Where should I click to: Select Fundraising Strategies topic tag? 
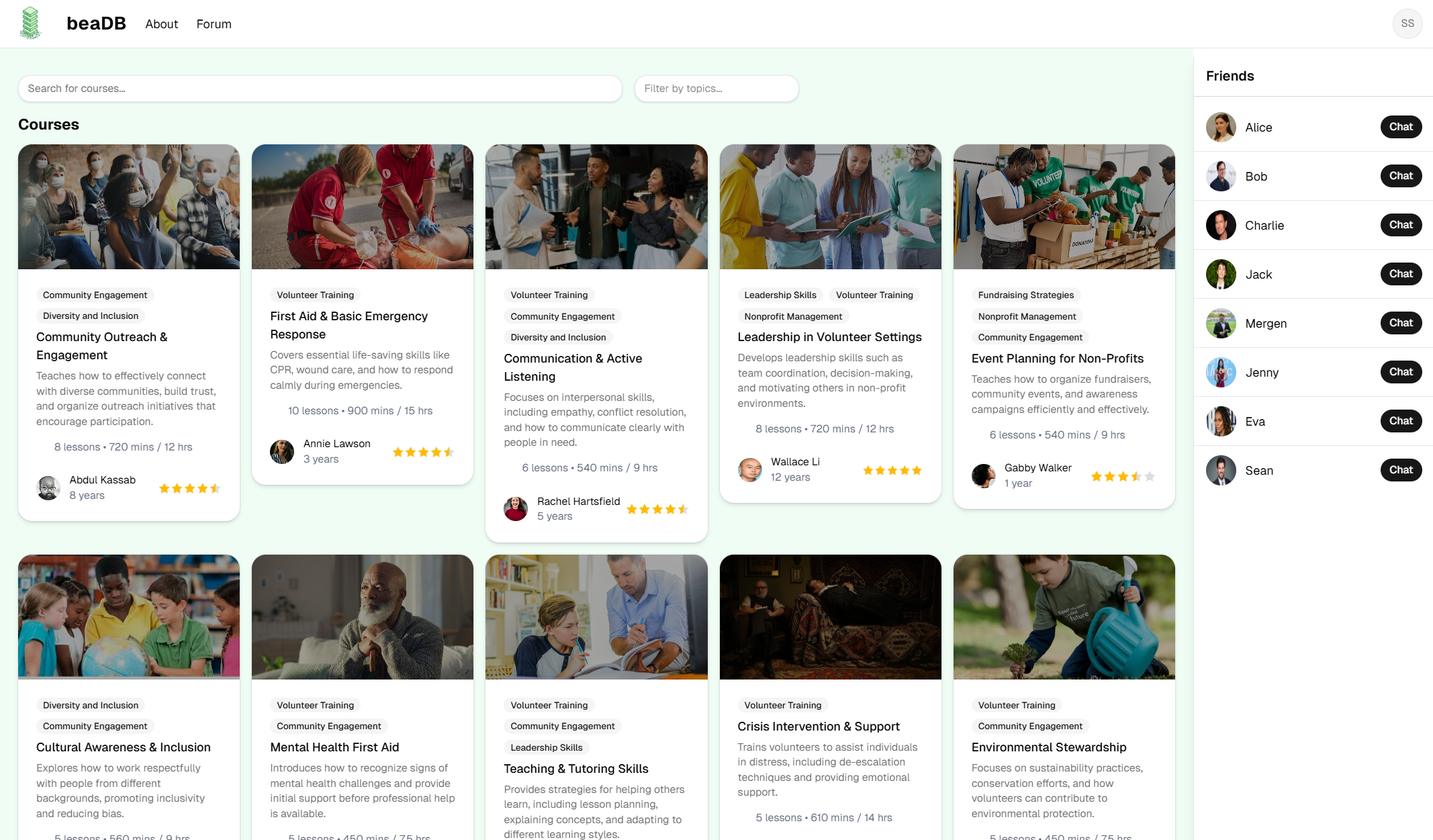click(x=1025, y=295)
